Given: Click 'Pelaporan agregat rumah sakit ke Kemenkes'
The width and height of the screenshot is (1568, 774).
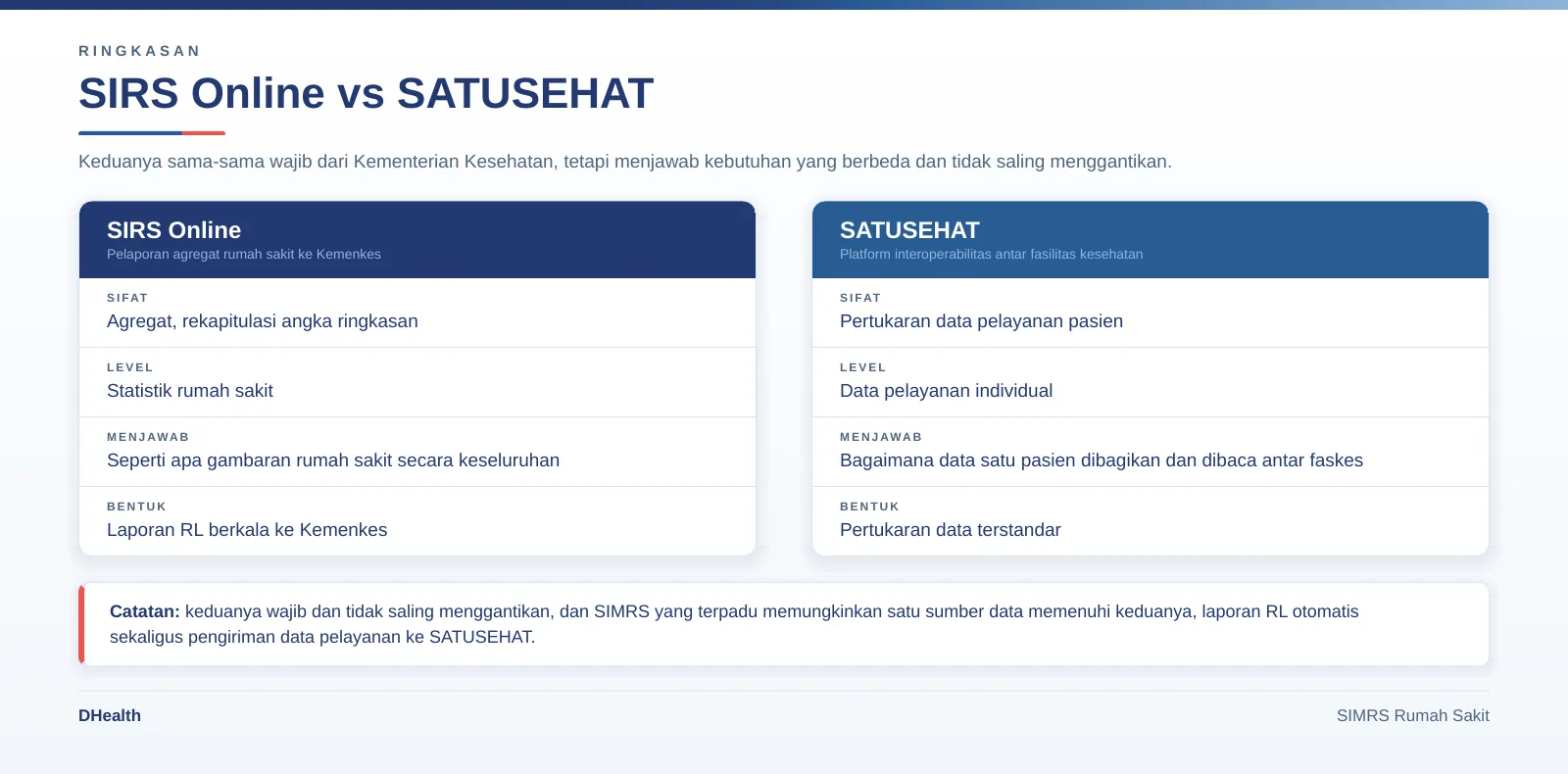Looking at the screenshot, I should click(x=244, y=254).
